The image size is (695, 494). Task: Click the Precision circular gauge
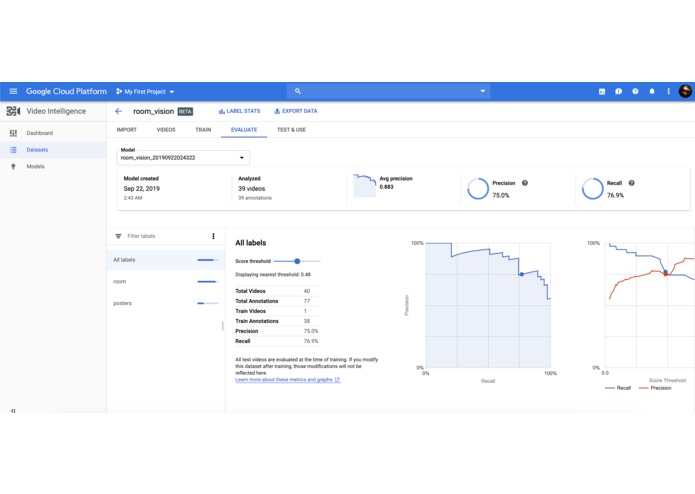pyautogui.click(x=478, y=189)
